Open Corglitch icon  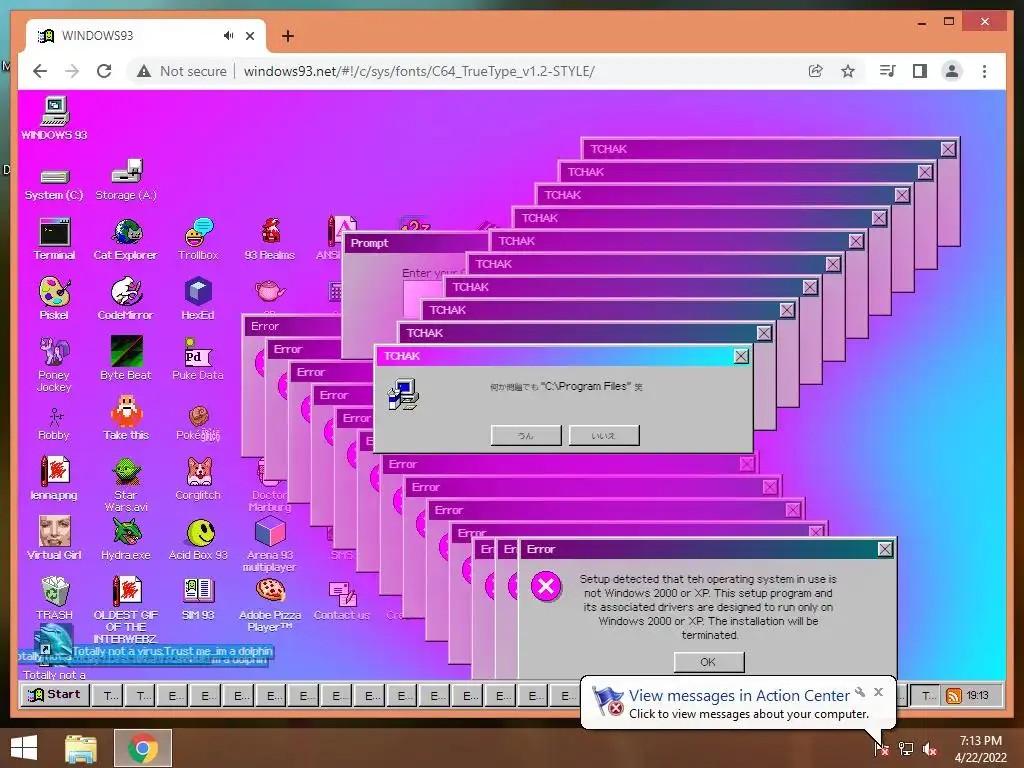click(x=199, y=479)
